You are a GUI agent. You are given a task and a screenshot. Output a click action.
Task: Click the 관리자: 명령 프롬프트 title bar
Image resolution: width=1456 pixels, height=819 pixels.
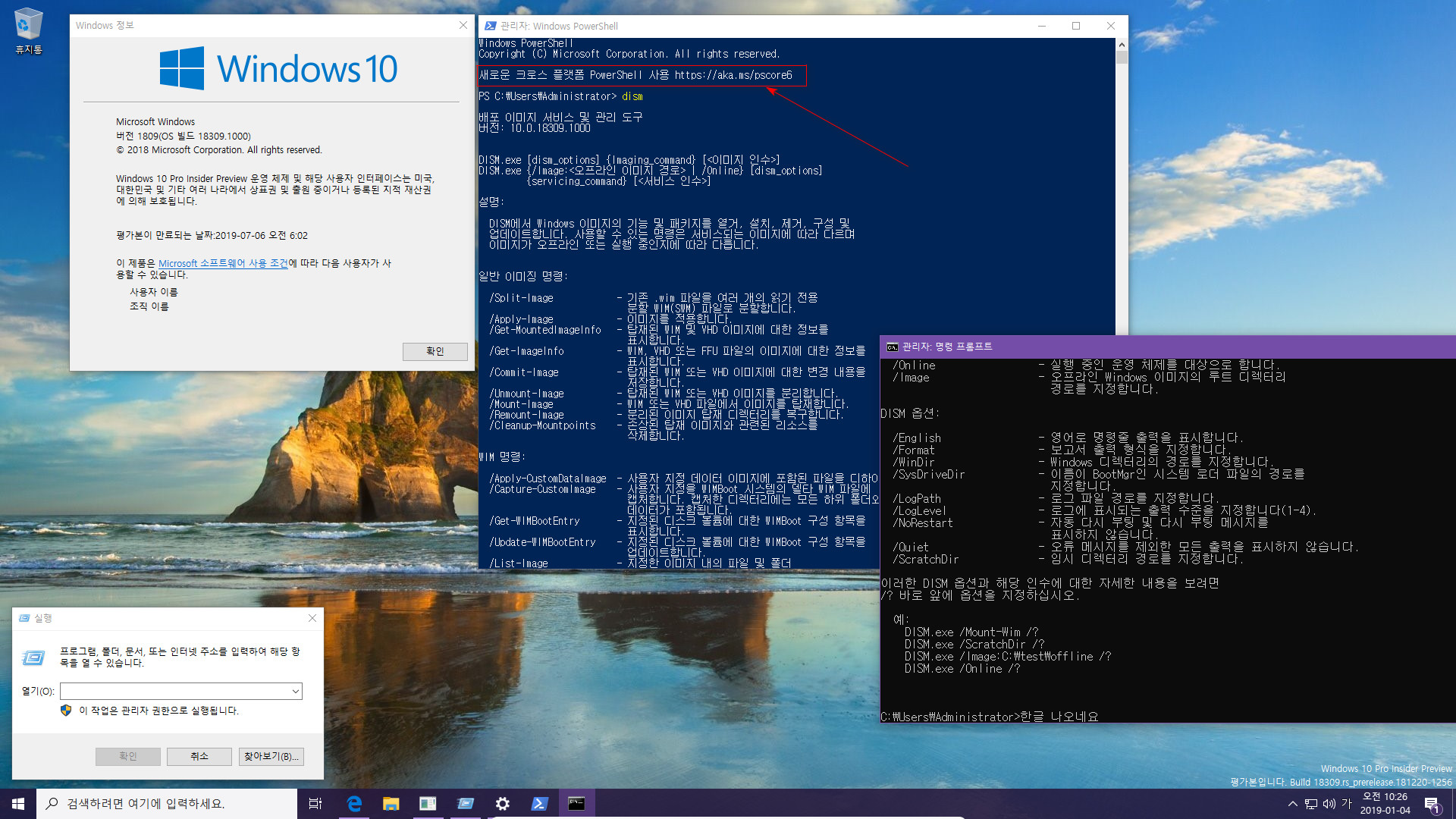1168,347
